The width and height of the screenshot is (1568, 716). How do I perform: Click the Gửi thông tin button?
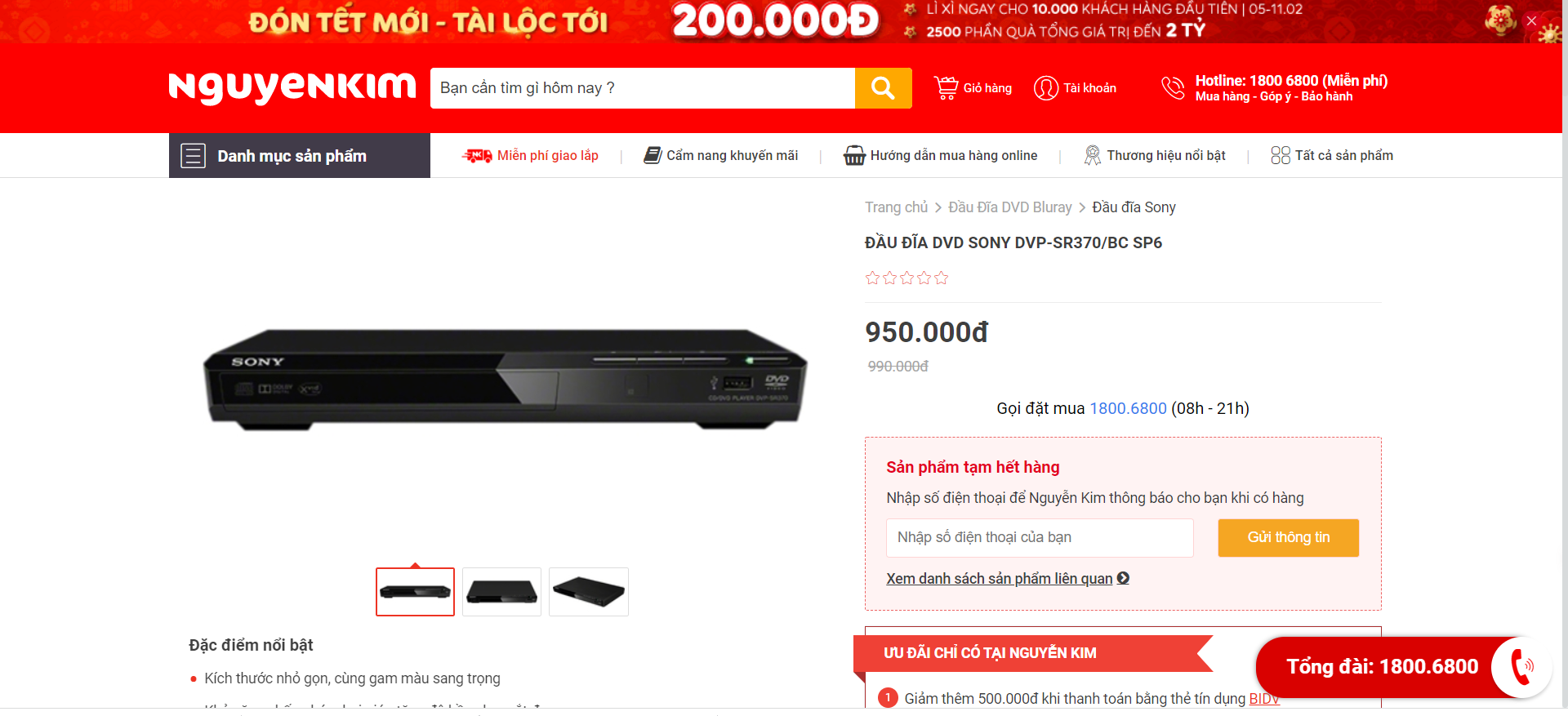point(1288,537)
